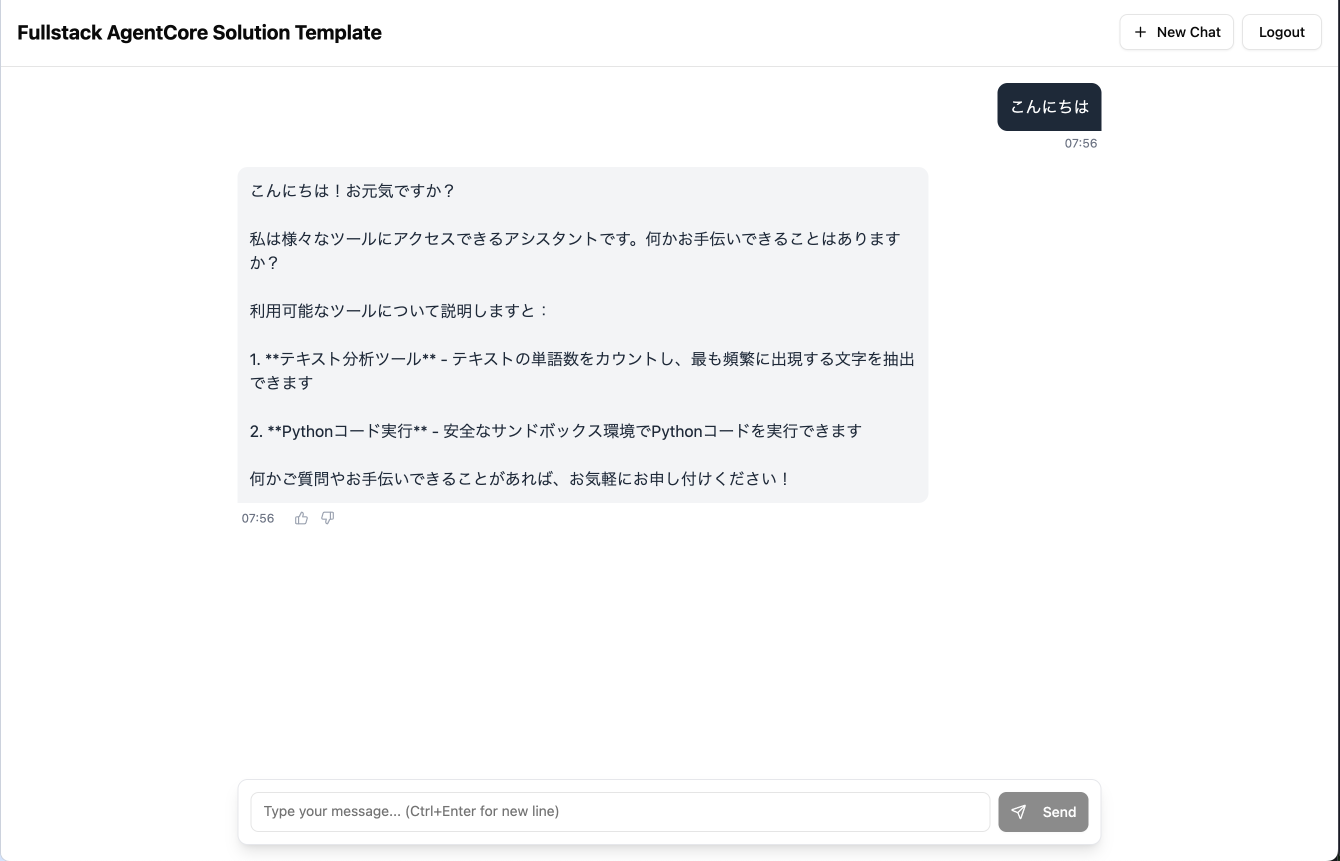The height and width of the screenshot is (861, 1340).
Task: Click the line about テキスト分析ツール
Action: click(582, 371)
